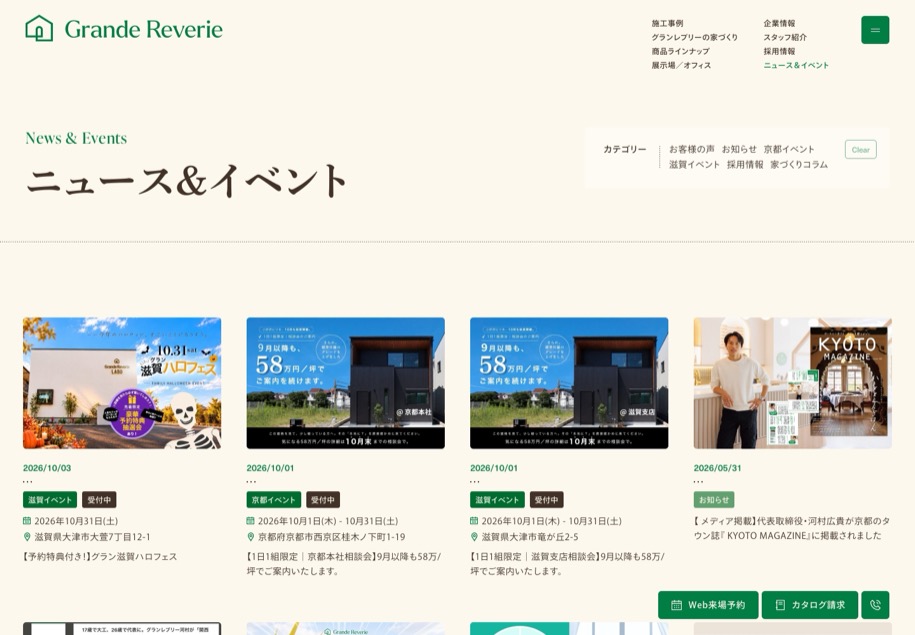Filter by 採用情報 category

[x=745, y=165]
